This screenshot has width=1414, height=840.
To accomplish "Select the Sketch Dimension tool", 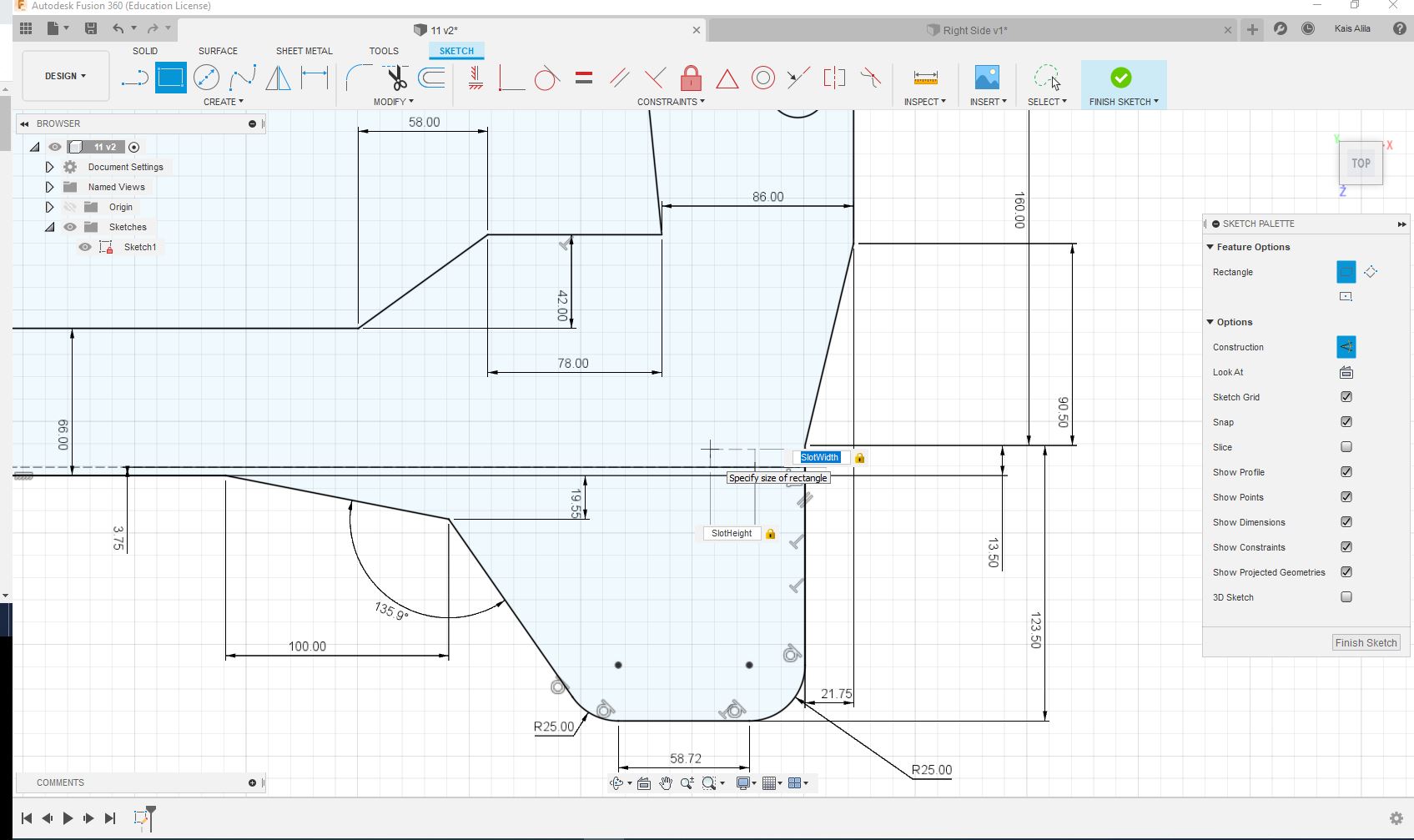I will (x=315, y=78).
